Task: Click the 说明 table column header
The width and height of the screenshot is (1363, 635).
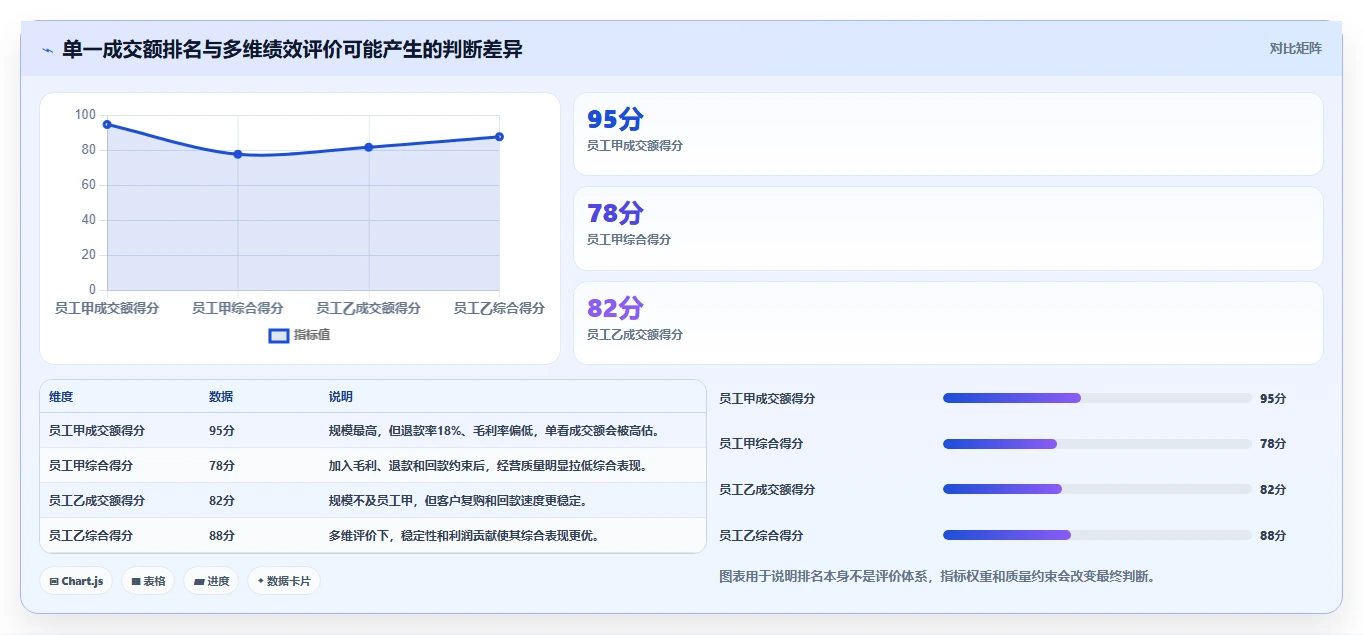Action: tap(341, 397)
